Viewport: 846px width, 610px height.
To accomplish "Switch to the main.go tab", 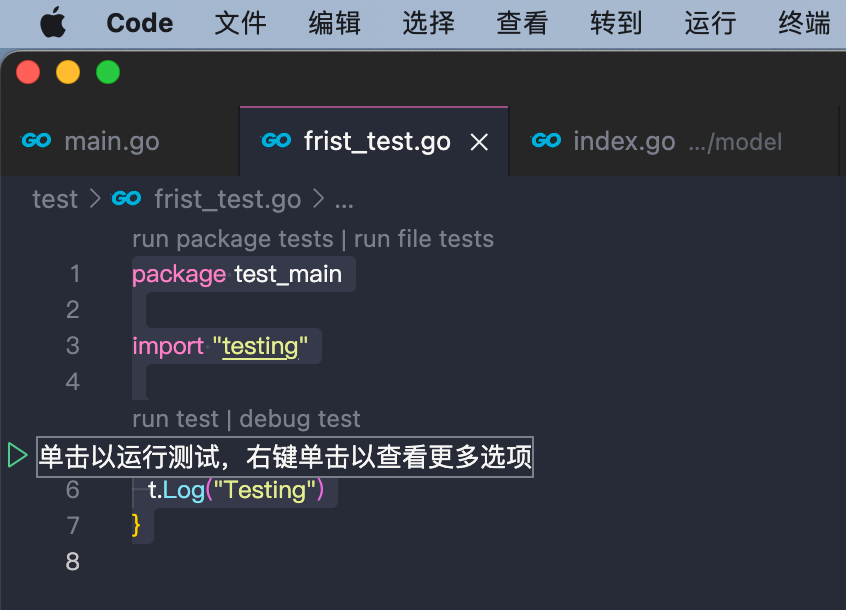I will 111,142.
